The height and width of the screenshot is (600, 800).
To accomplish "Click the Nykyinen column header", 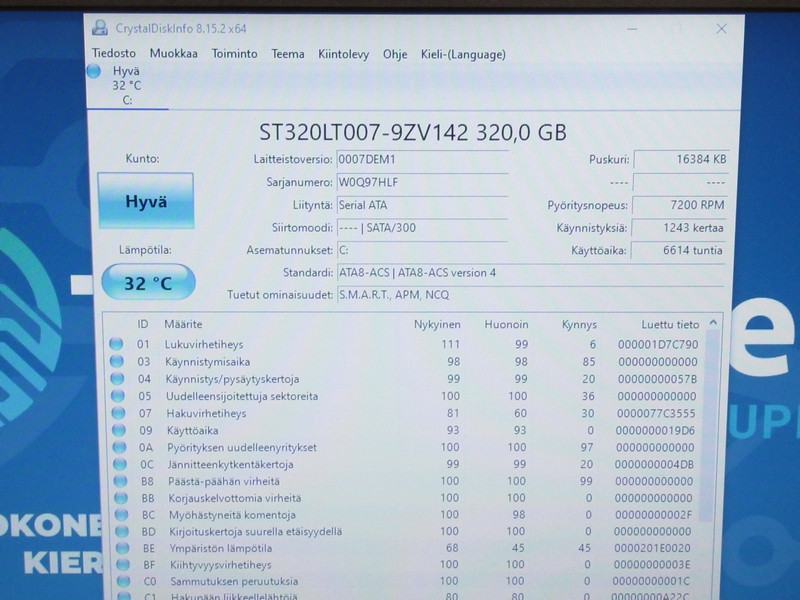I will [x=437, y=324].
